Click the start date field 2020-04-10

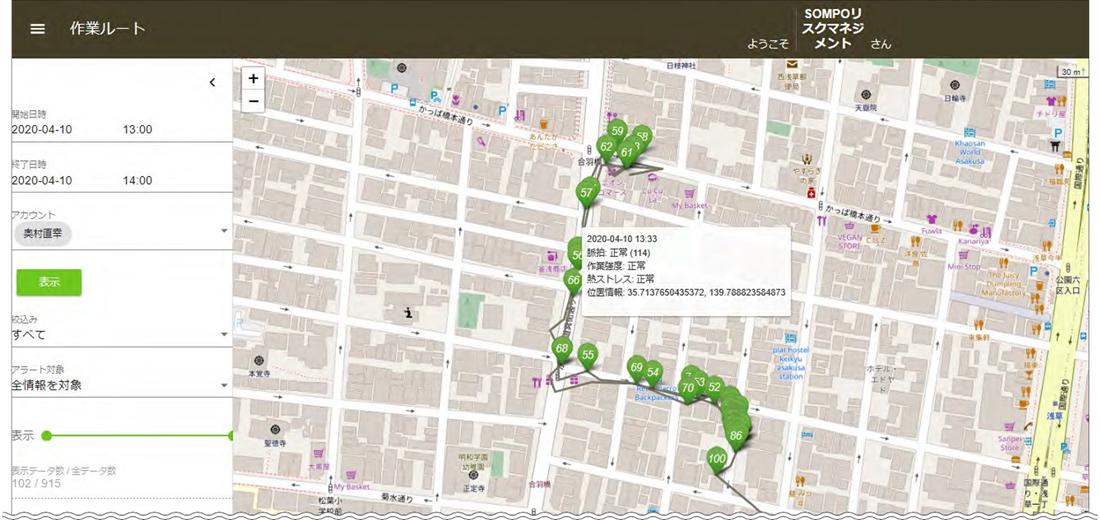click(x=41, y=130)
